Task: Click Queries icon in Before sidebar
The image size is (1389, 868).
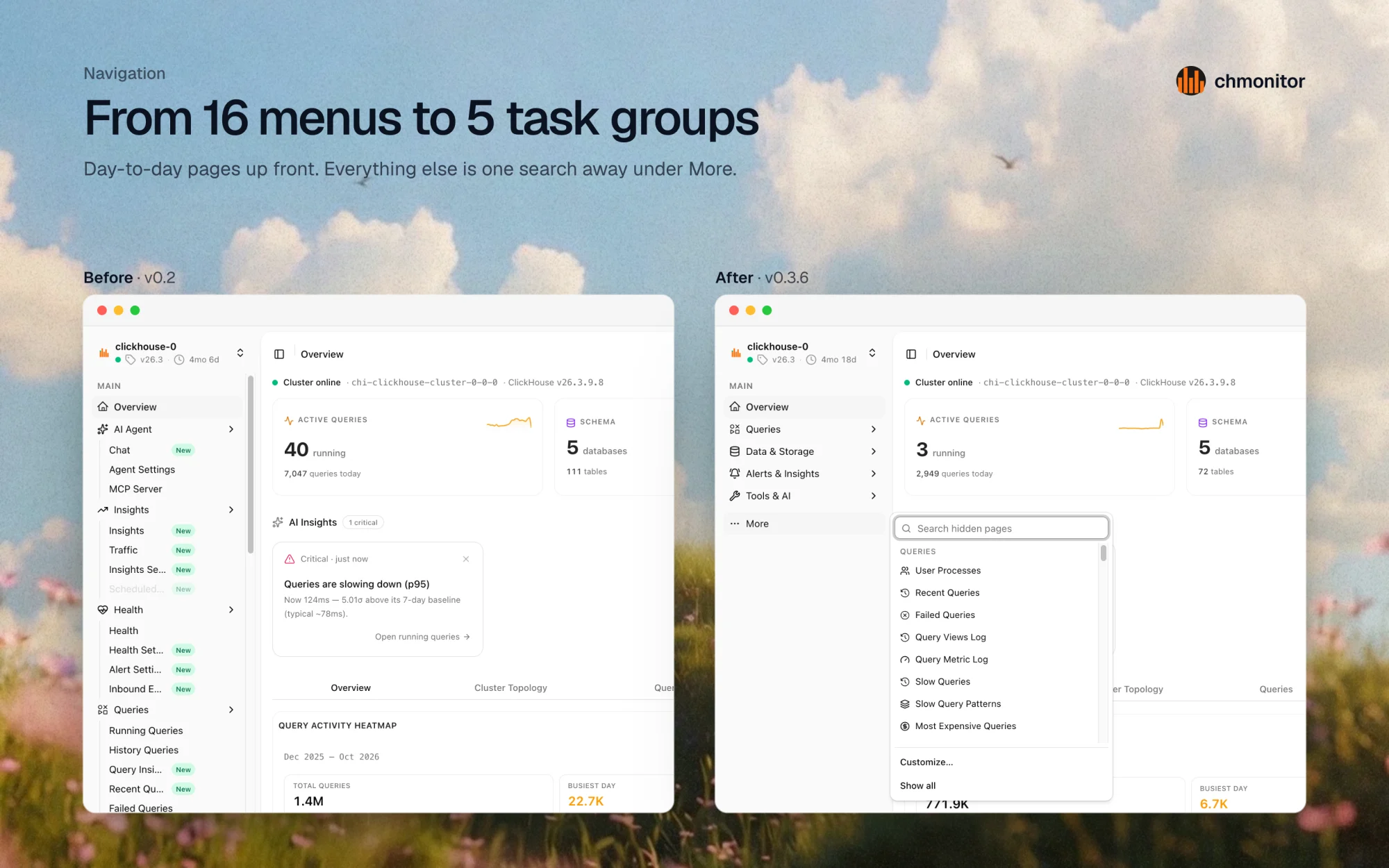Action: 103,710
